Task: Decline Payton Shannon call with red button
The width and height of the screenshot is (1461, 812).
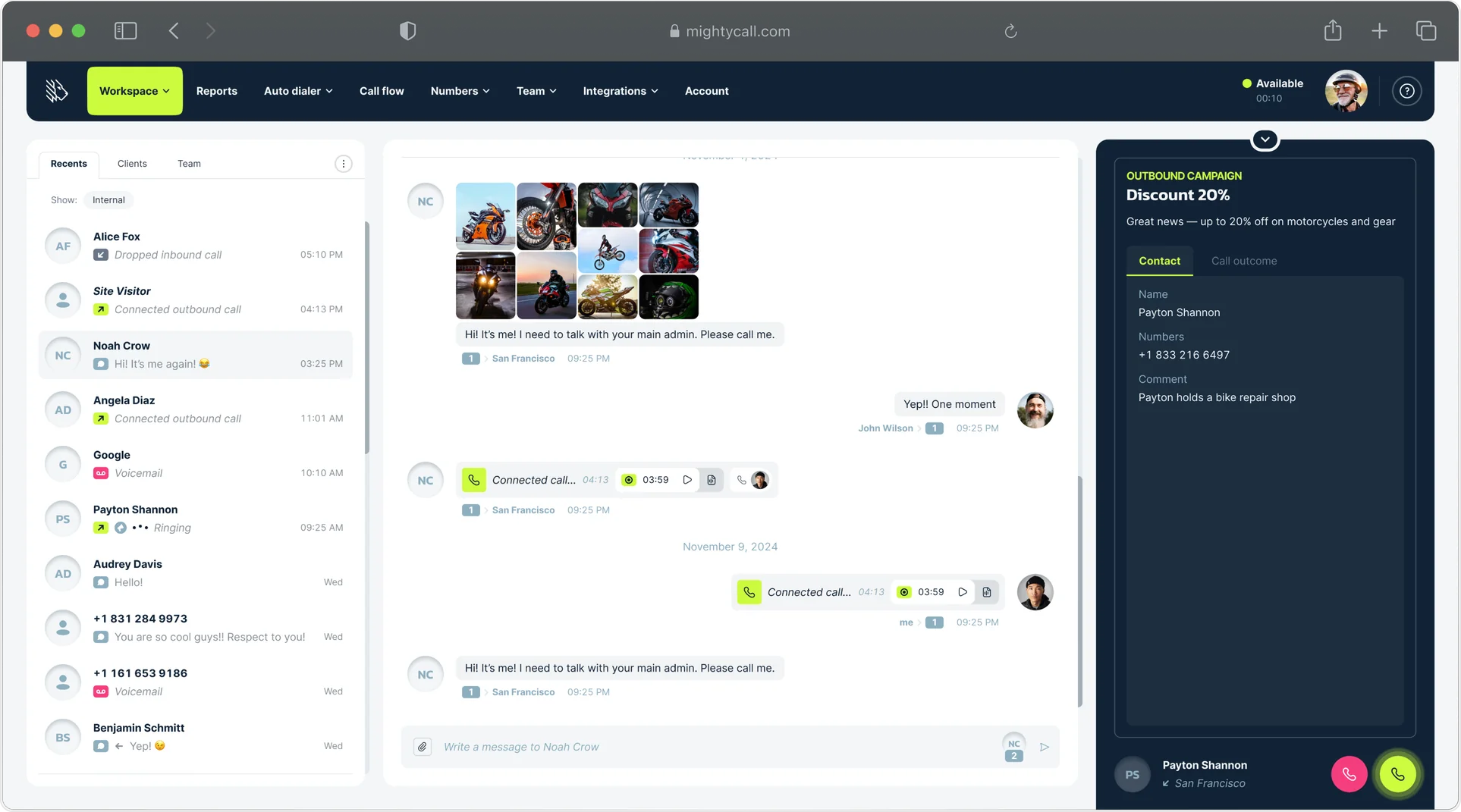Action: point(1349,774)
